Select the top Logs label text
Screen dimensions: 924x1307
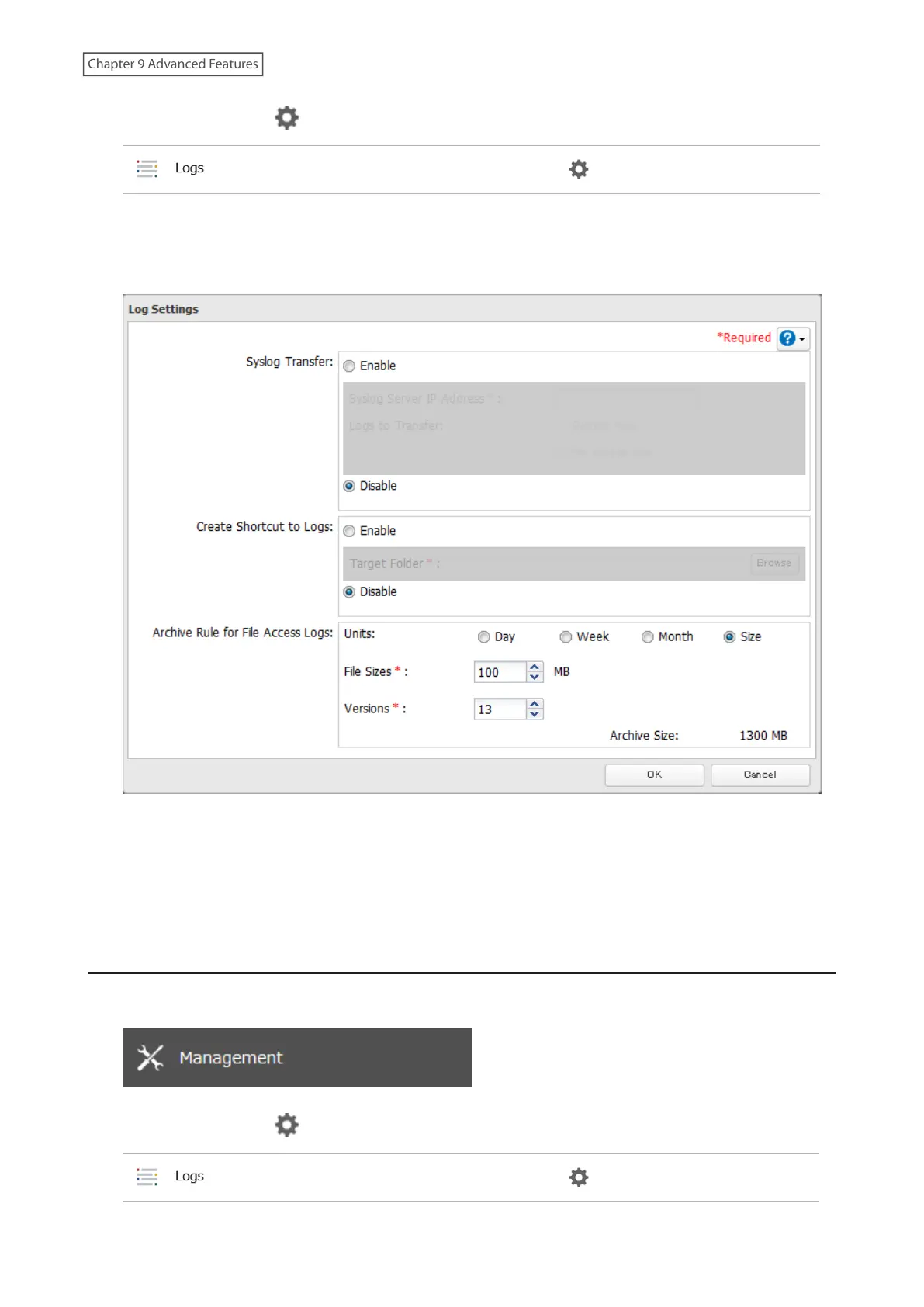189,168
